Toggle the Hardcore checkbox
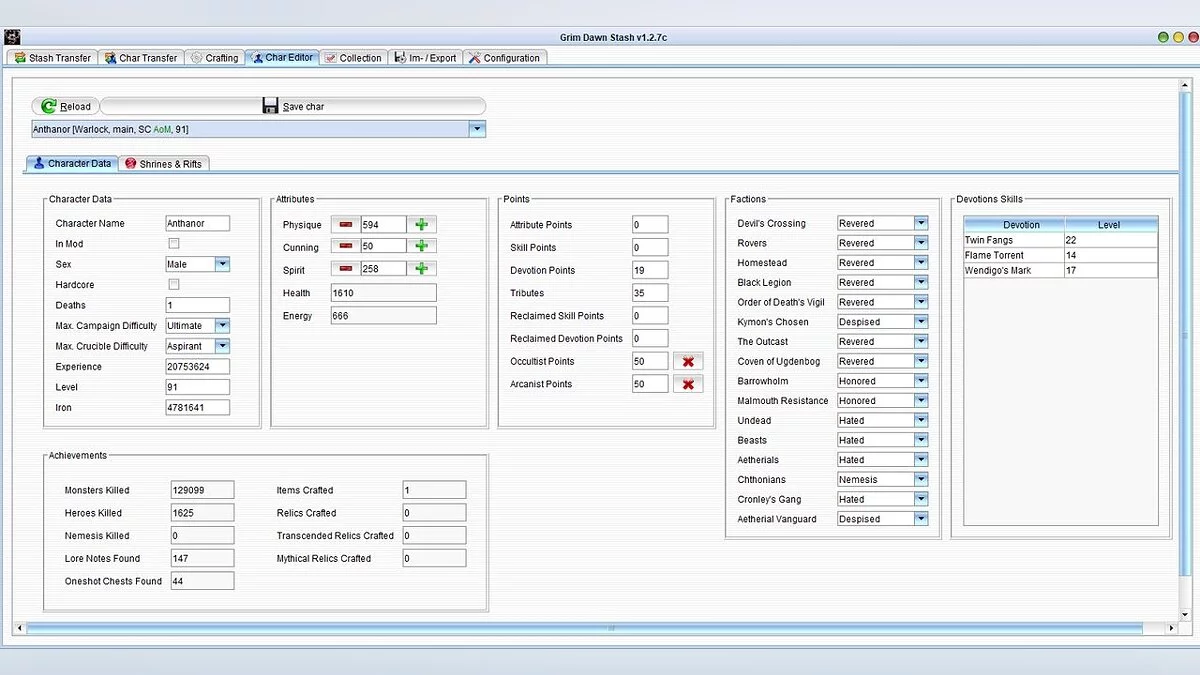The height and width of the screenshot is (675, 1200). point(174,285)
